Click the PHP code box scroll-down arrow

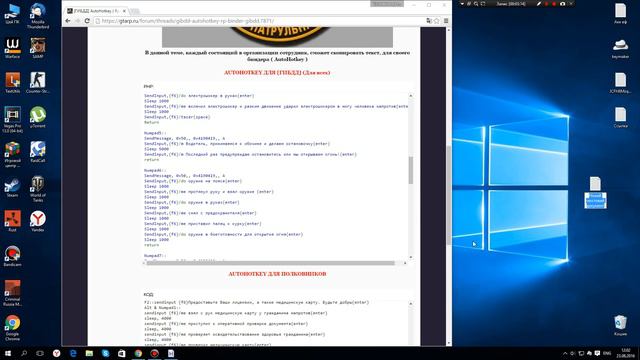point(411,257)
